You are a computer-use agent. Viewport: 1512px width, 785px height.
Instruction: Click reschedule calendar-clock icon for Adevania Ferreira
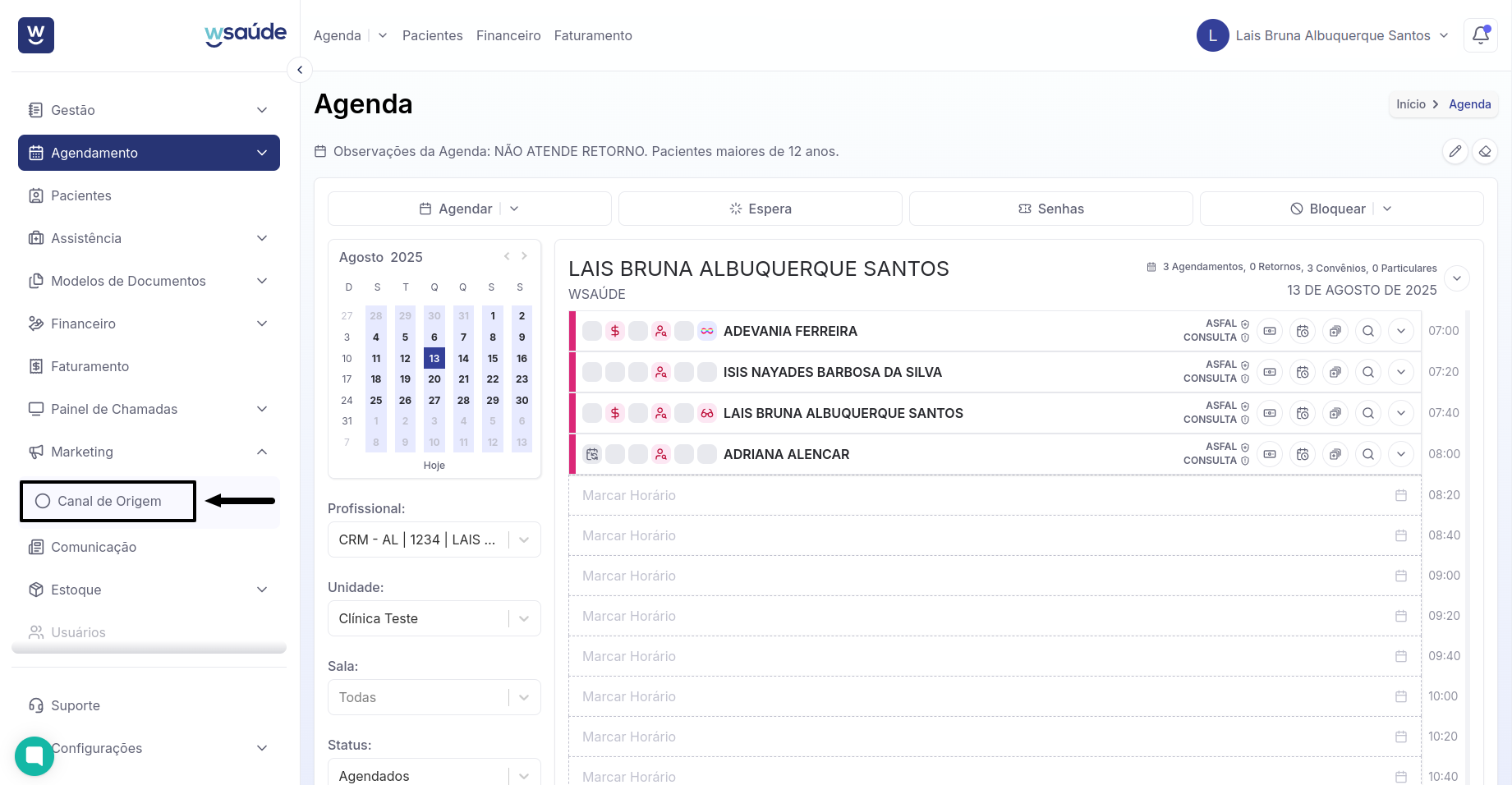coord(1303,331)
